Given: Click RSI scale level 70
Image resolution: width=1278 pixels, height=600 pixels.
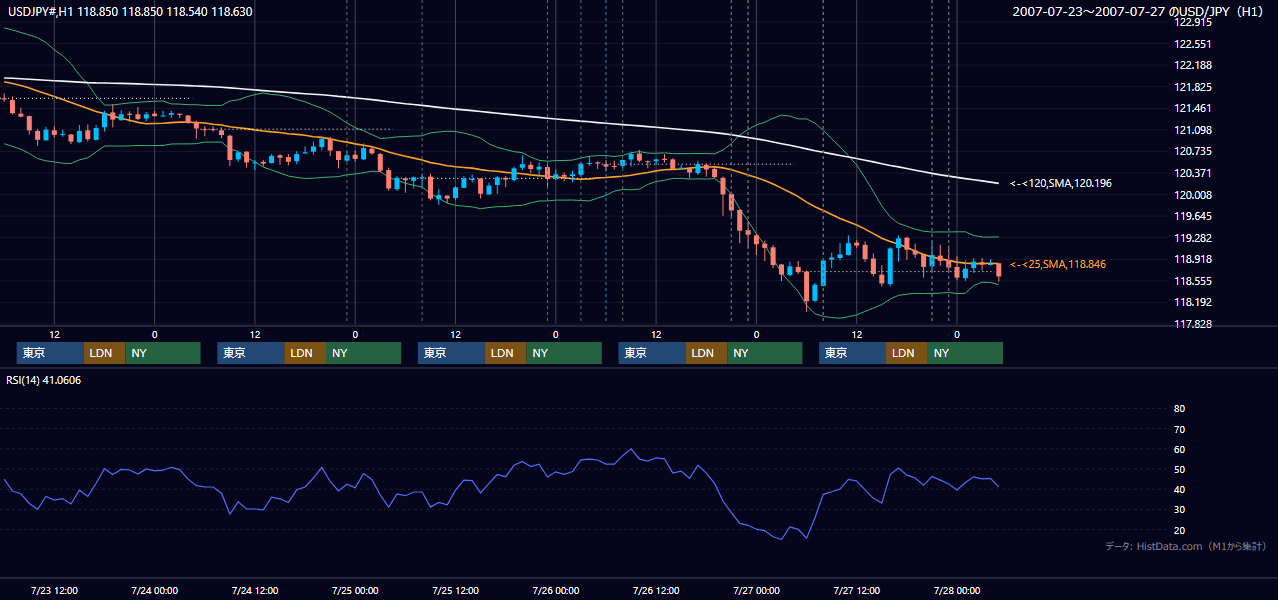Looking at the screenshot, I should [x=1179, y=429].
